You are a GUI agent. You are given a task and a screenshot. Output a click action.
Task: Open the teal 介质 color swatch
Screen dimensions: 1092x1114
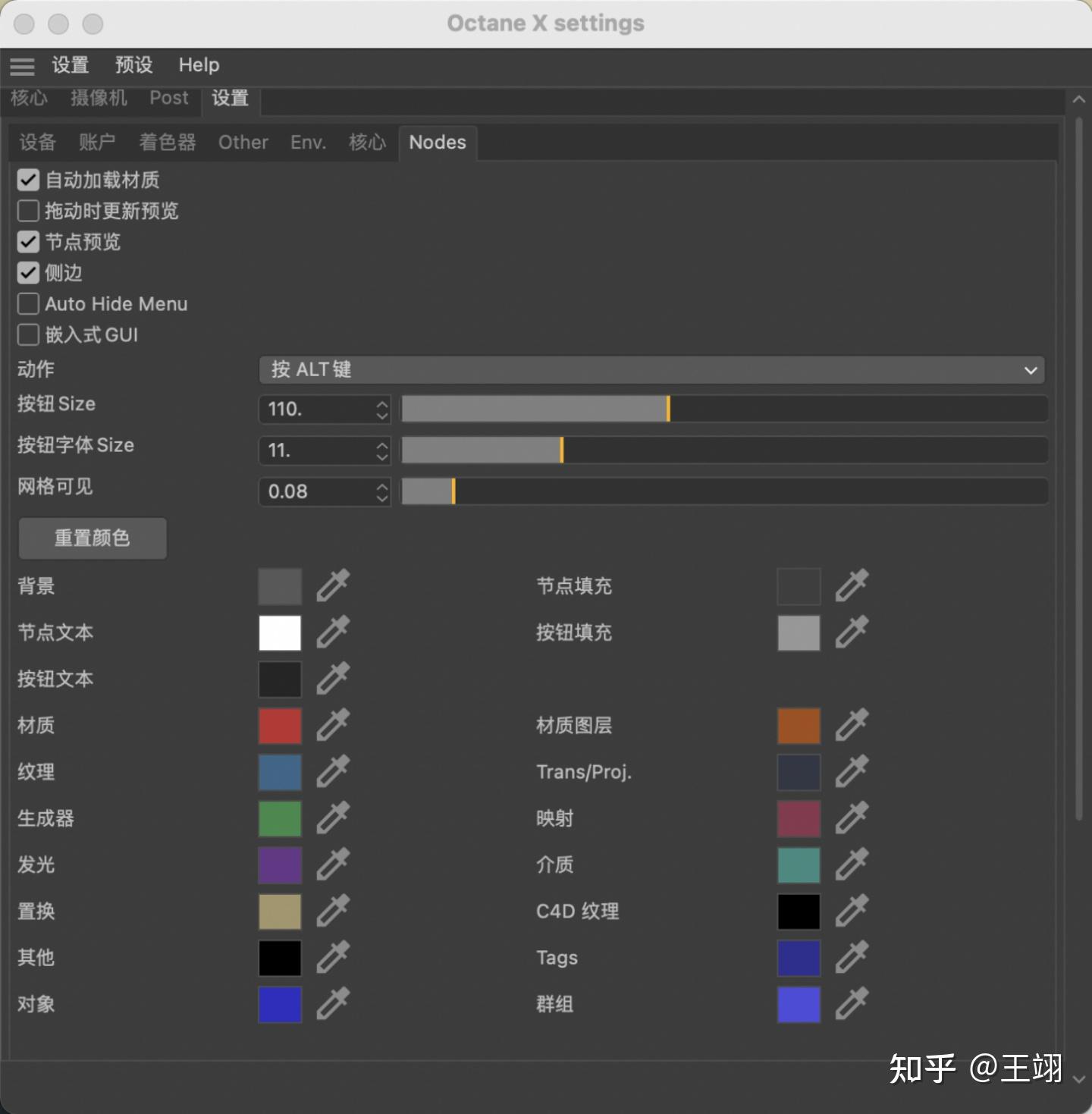(x=799, y=865)
